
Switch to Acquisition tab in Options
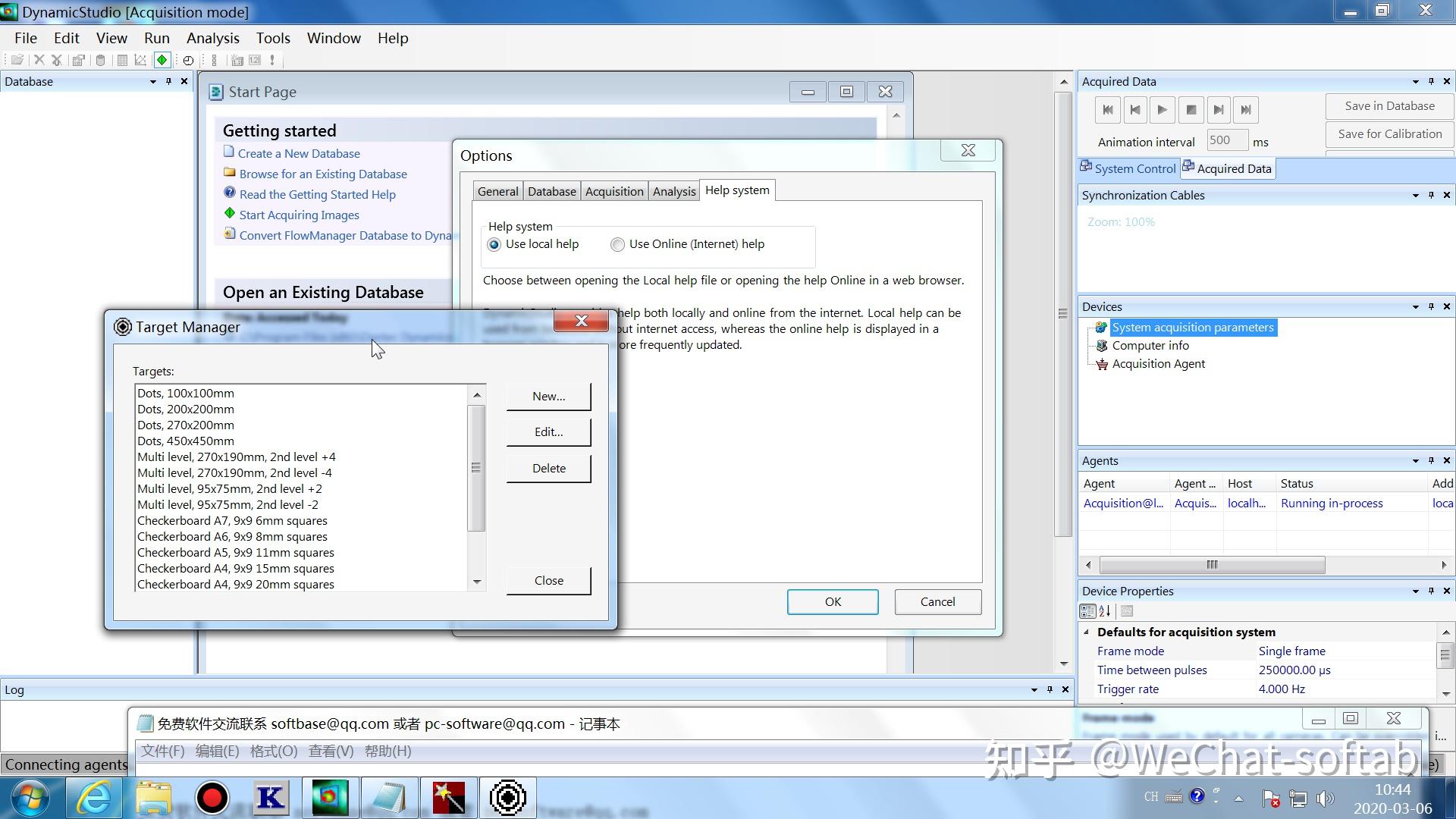coord(613,191)
